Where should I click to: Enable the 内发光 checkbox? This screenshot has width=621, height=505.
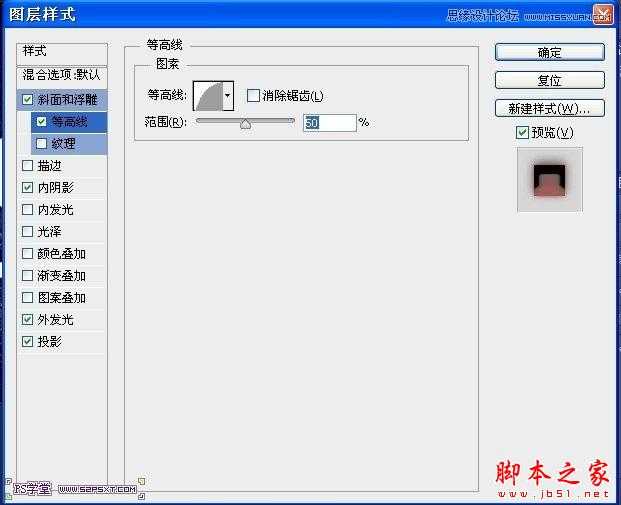27,210
